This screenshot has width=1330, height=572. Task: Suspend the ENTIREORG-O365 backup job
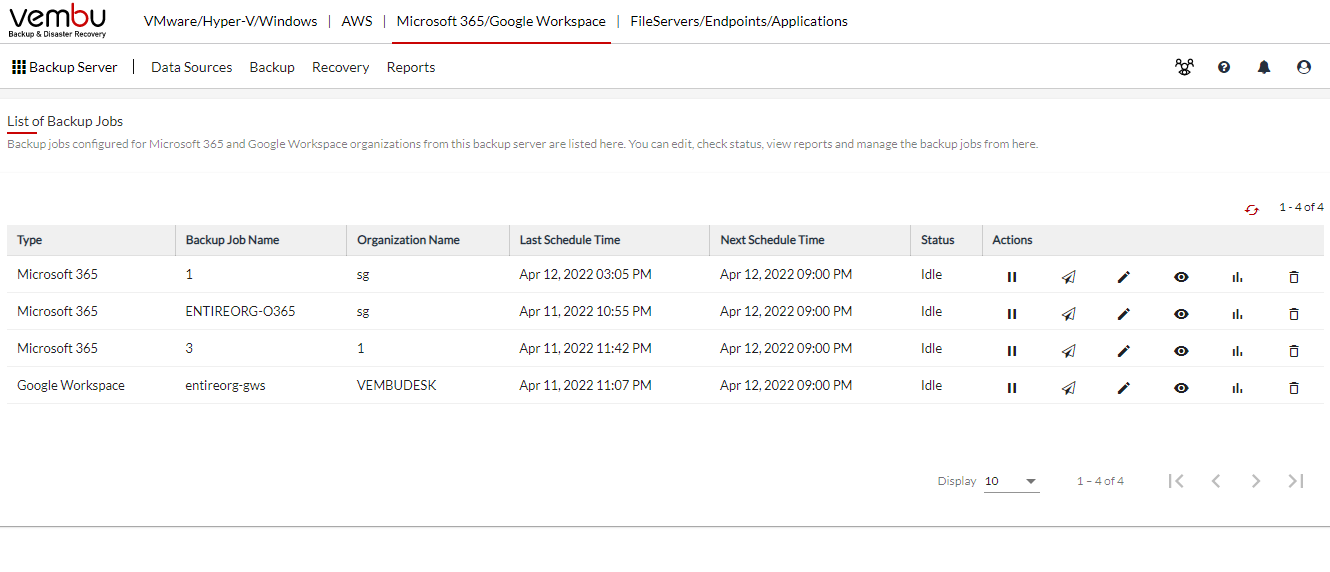click(x=1012, y=314)
